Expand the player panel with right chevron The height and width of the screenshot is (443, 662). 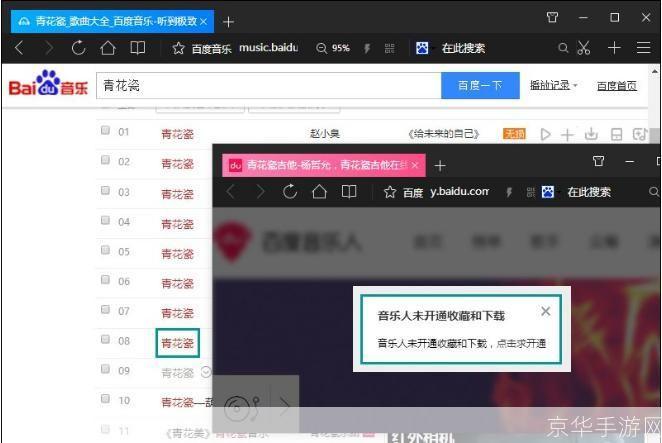click(x=285, y=407)
